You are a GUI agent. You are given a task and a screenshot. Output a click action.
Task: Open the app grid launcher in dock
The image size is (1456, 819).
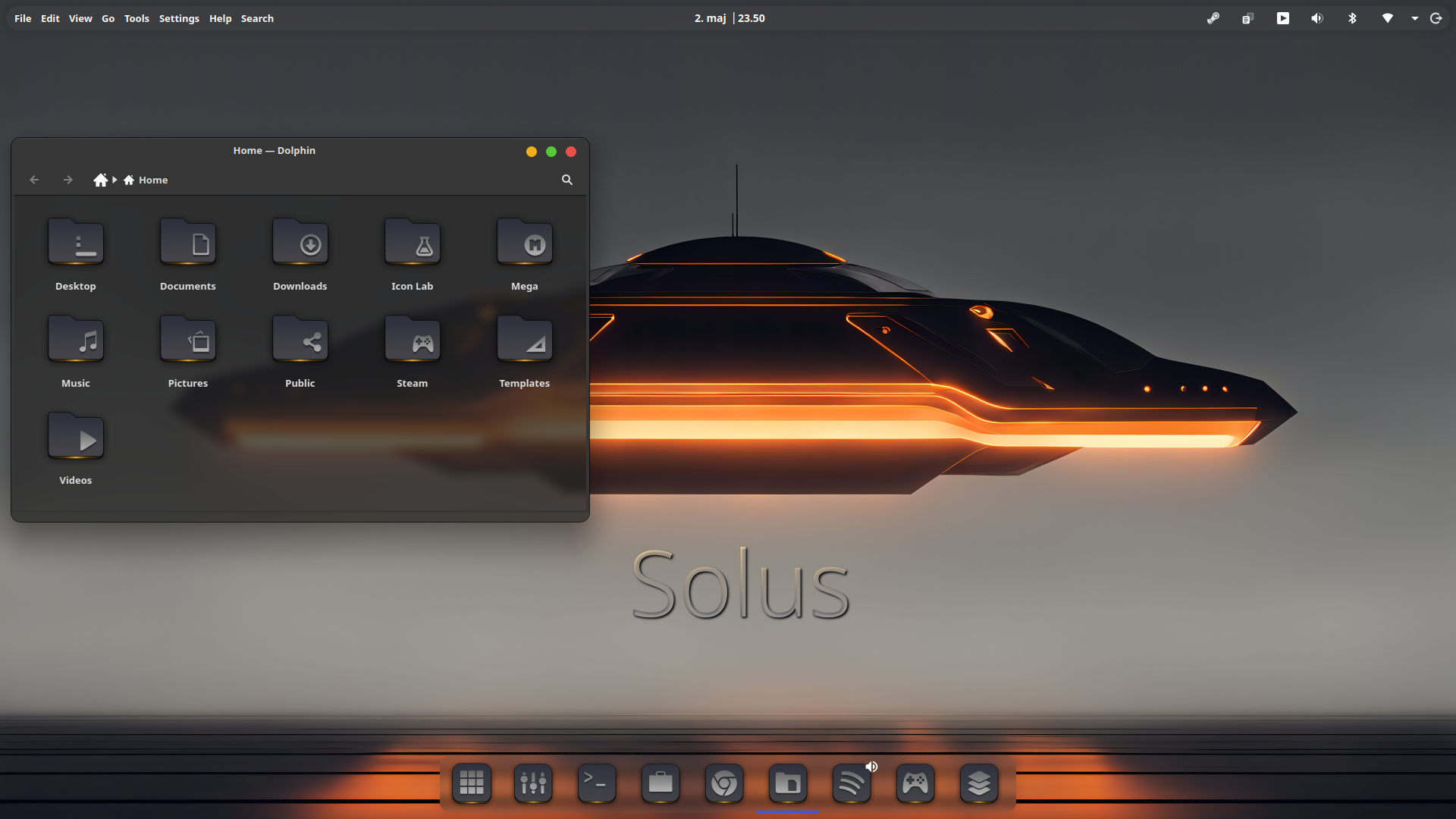(x=472, y=783)
